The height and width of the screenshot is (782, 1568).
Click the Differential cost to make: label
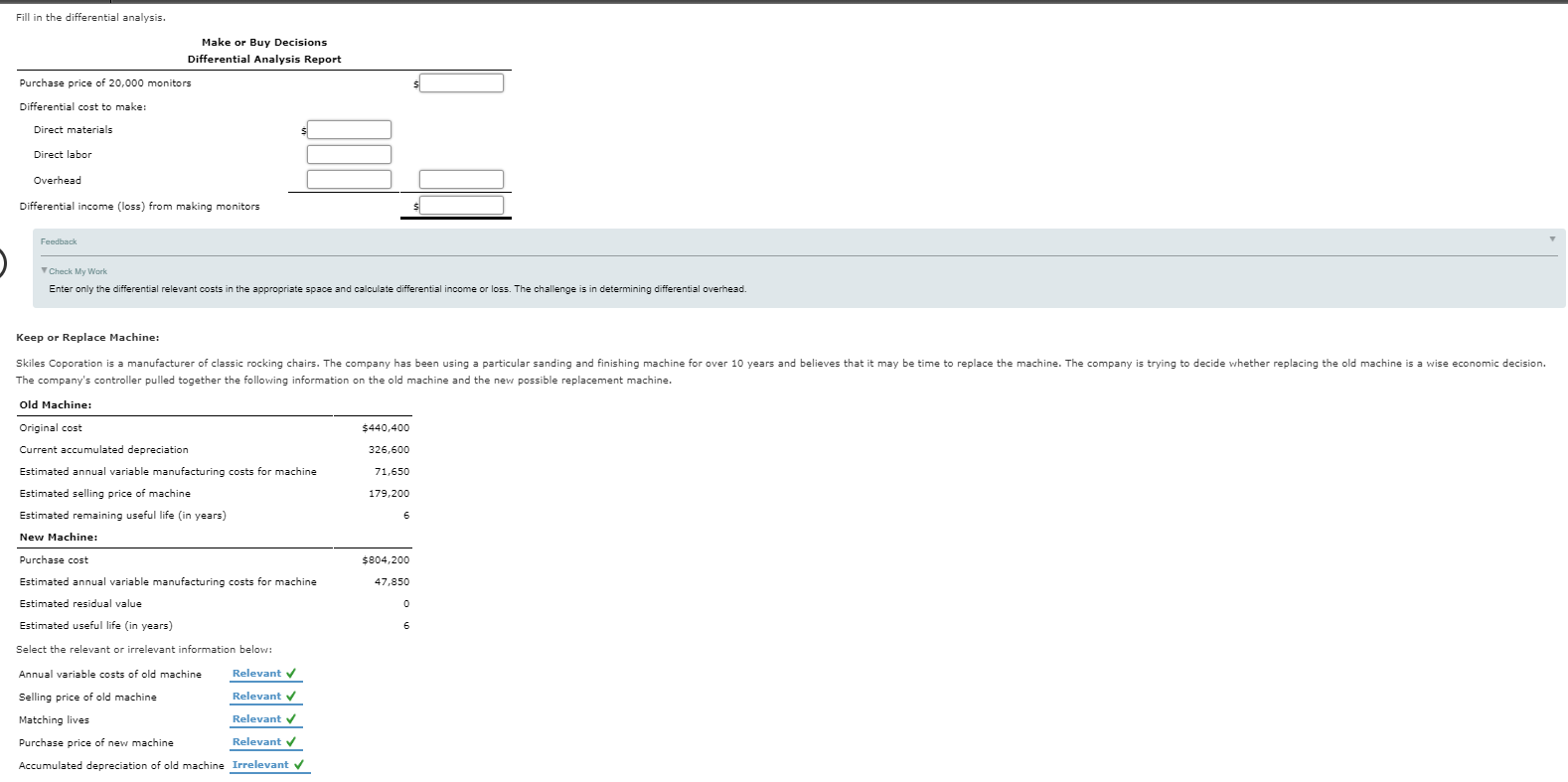[82, 107]
